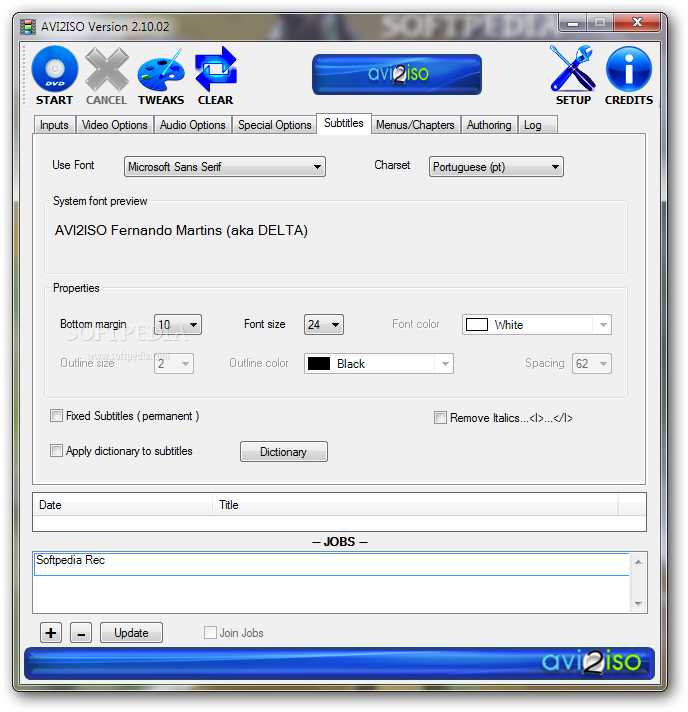Expand the Bottom margin dropdown
The width and height of the screenshot is (688, 712).
pos(178,325)
